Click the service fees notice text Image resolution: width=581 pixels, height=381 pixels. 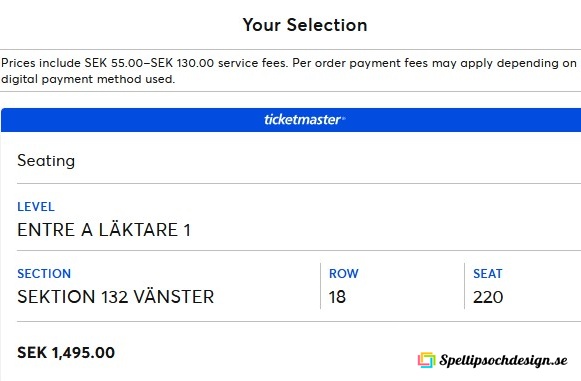pyautogui.click(x=289, y=71)
